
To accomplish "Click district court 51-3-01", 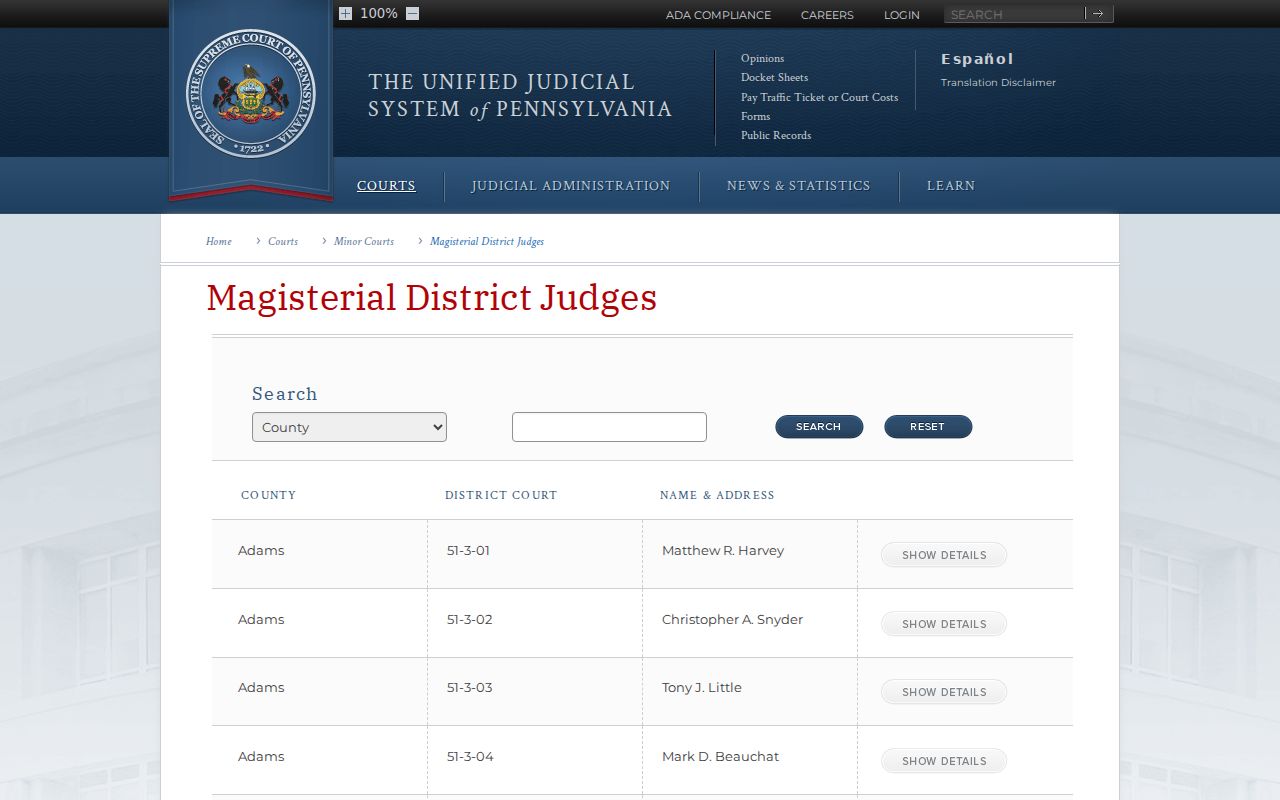I will (468, 550).
